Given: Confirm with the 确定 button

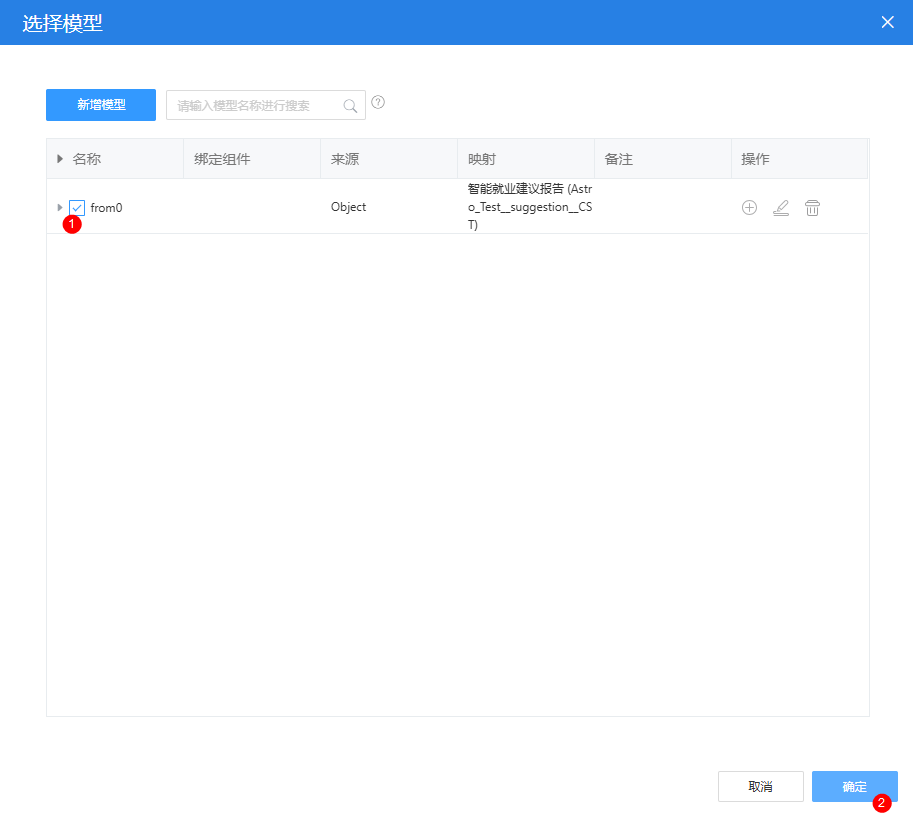Looking at the screenshot, I should [x=854, y=786].
